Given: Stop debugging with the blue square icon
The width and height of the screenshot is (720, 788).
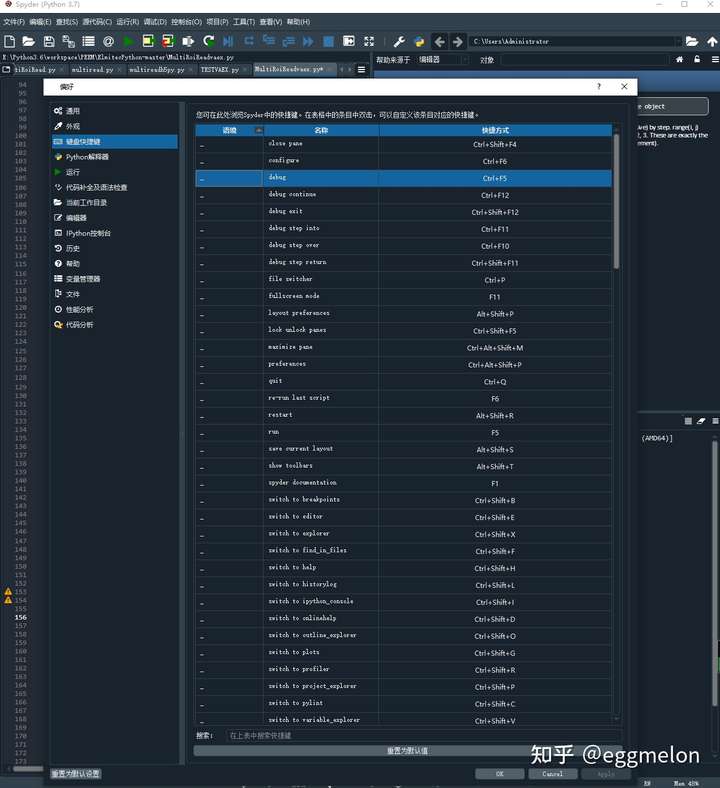Looking at the screenshot, I should click(x=328, y=41).
